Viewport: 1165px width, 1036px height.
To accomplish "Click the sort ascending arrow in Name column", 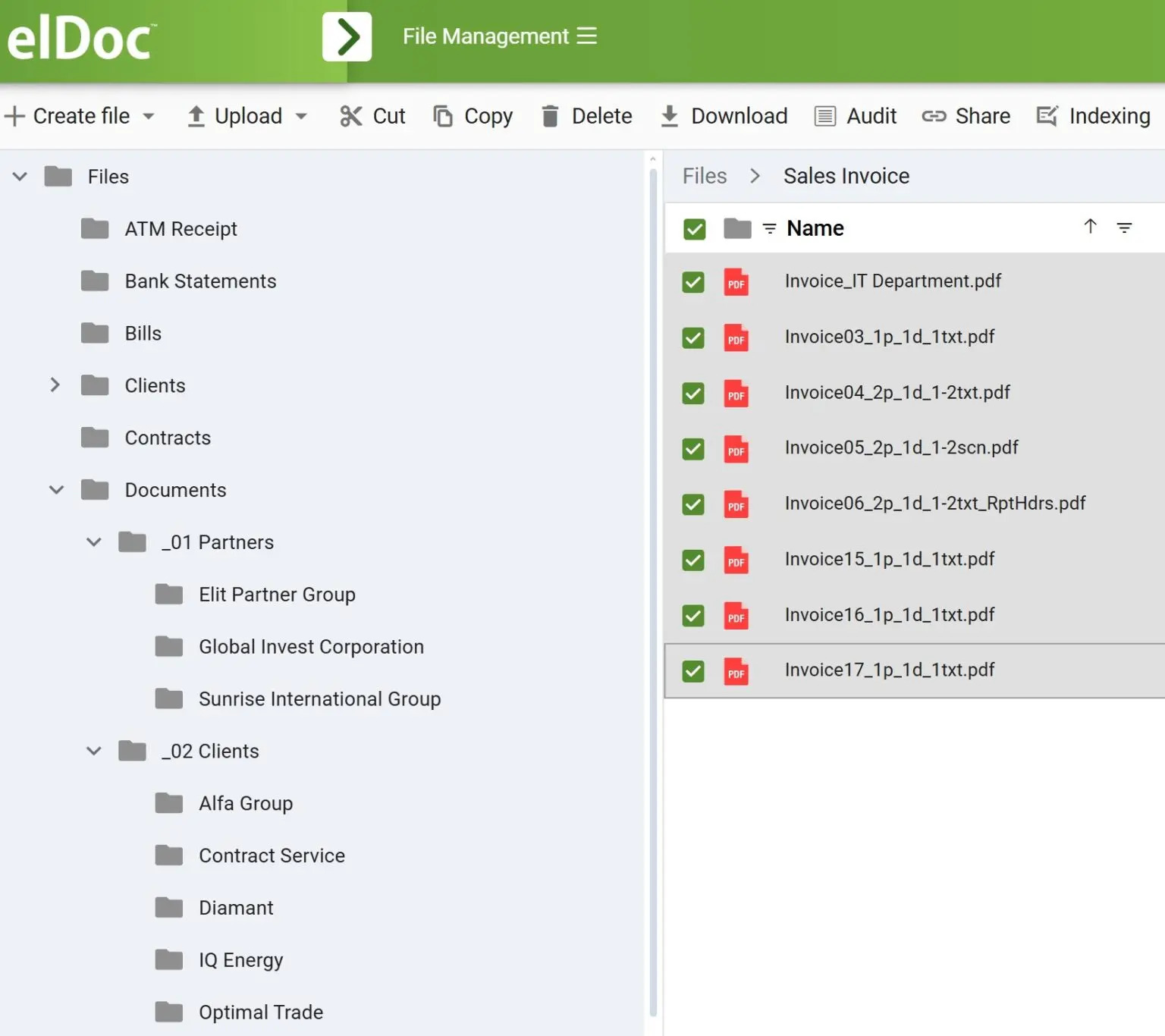I will pos(1090,227).
